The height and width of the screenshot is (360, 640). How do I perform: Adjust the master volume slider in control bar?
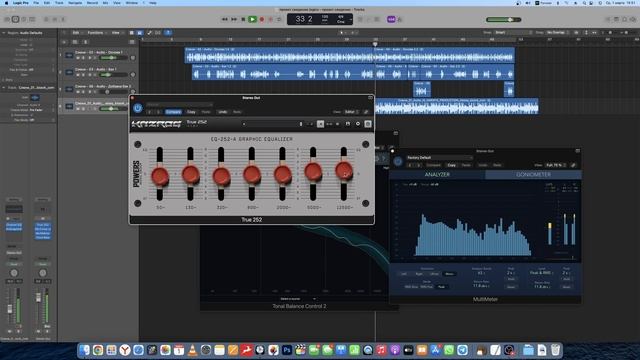click(504, 19)
